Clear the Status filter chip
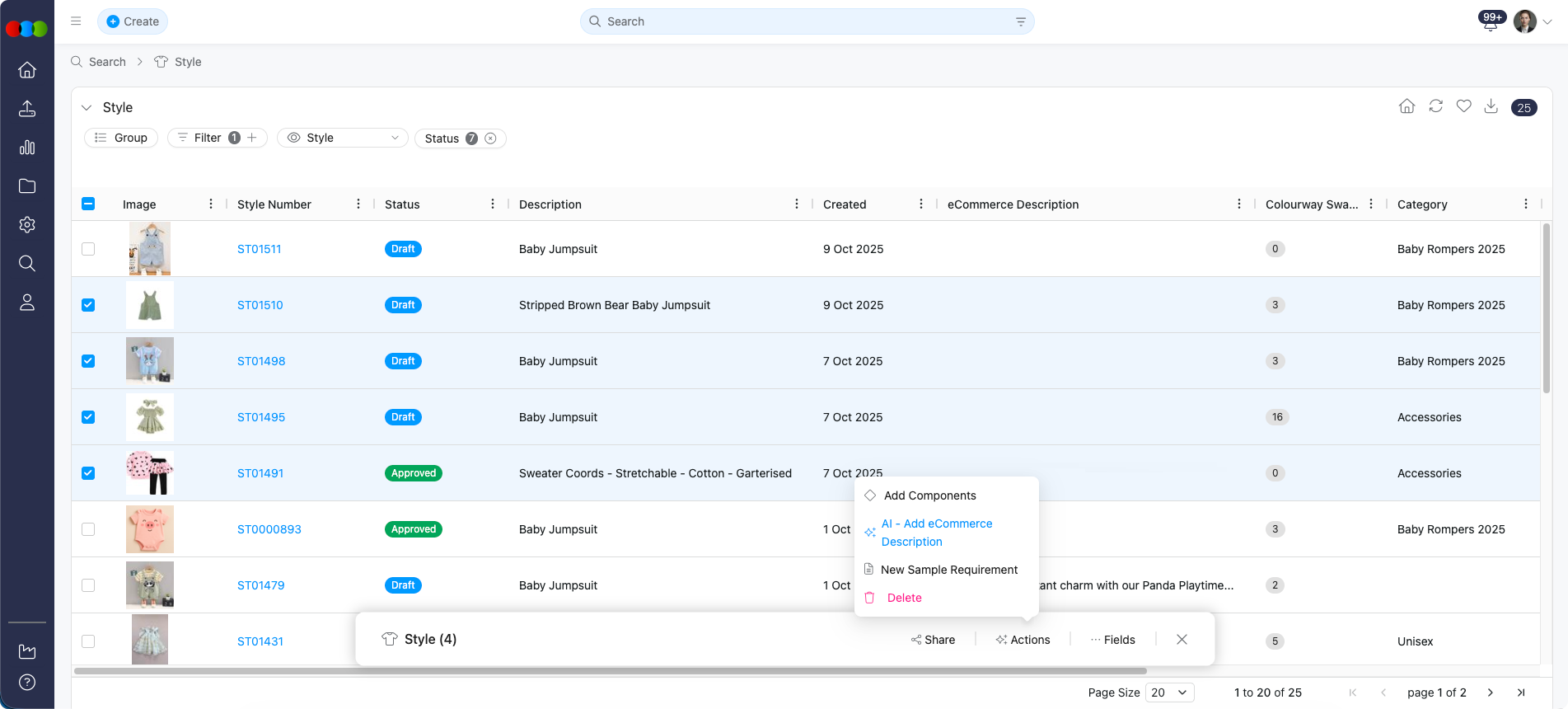 point(491,139)
